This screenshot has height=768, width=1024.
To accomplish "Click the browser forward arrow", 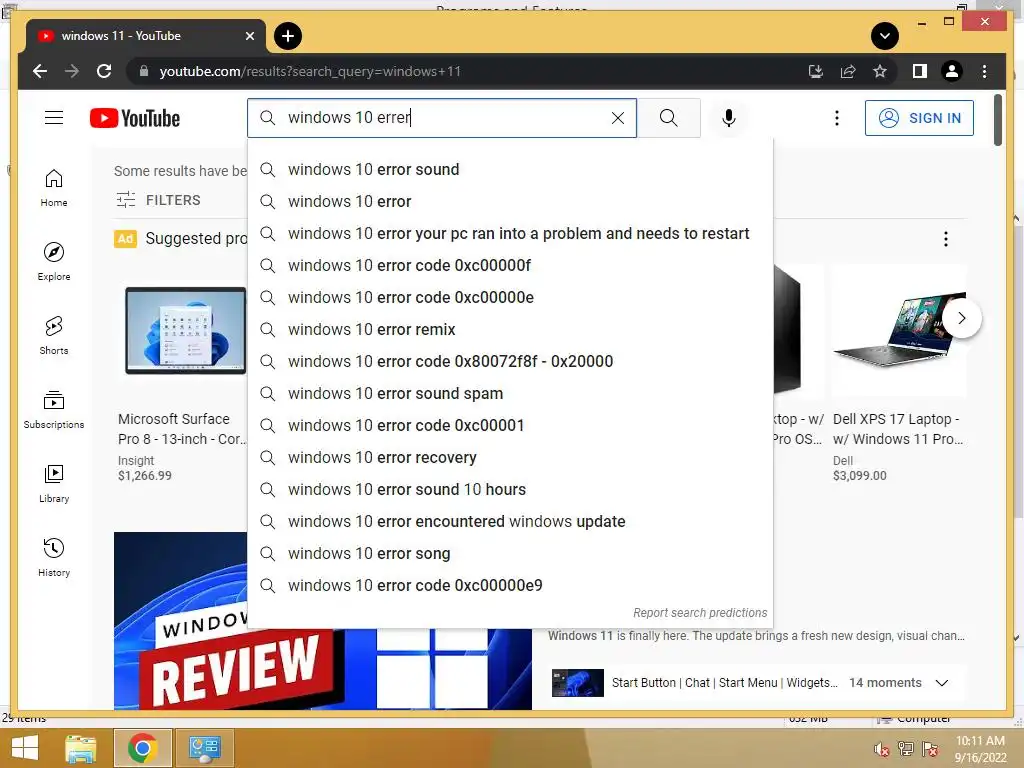I will (72, 71).
